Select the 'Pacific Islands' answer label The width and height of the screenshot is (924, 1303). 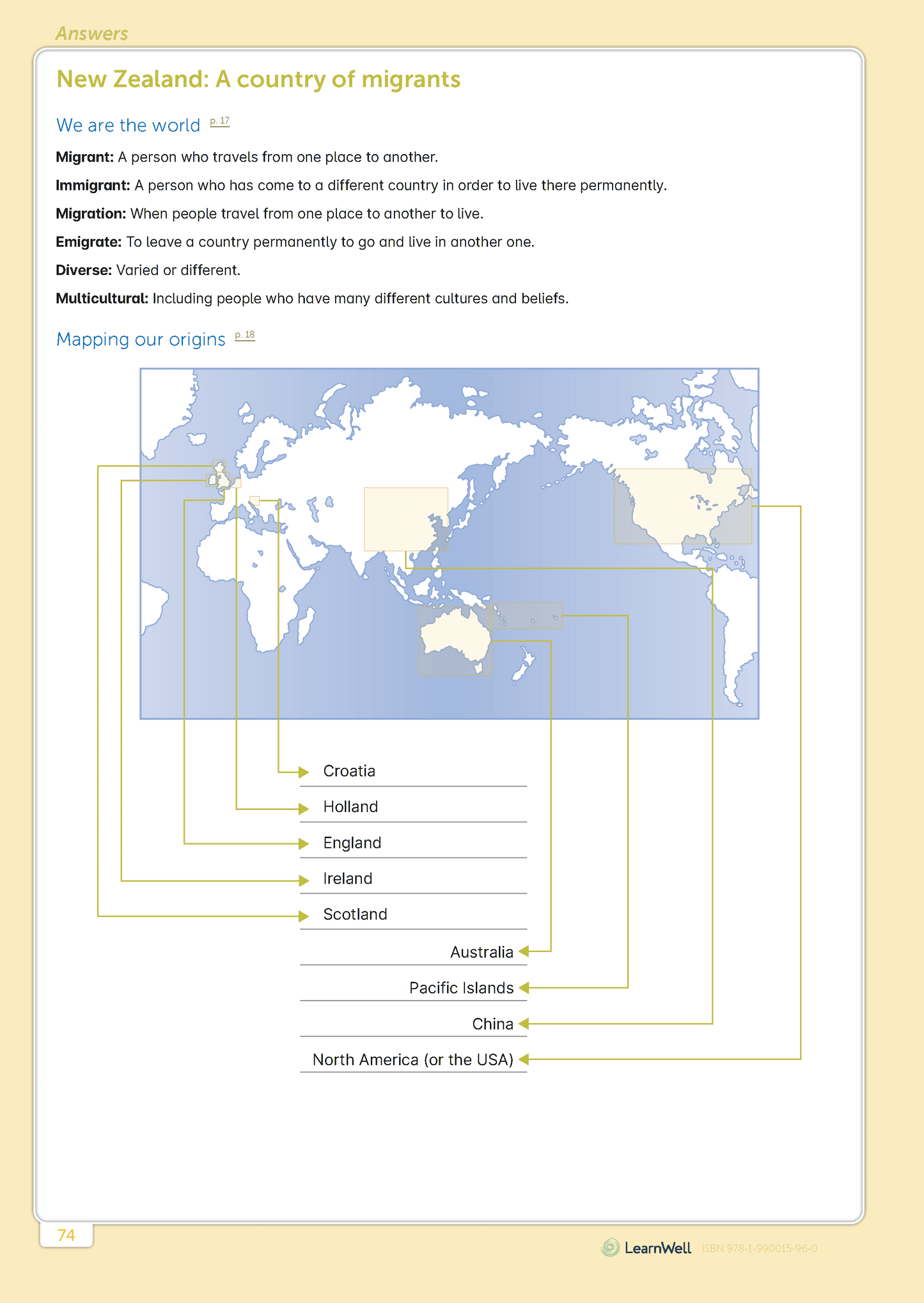click(461, 988)
